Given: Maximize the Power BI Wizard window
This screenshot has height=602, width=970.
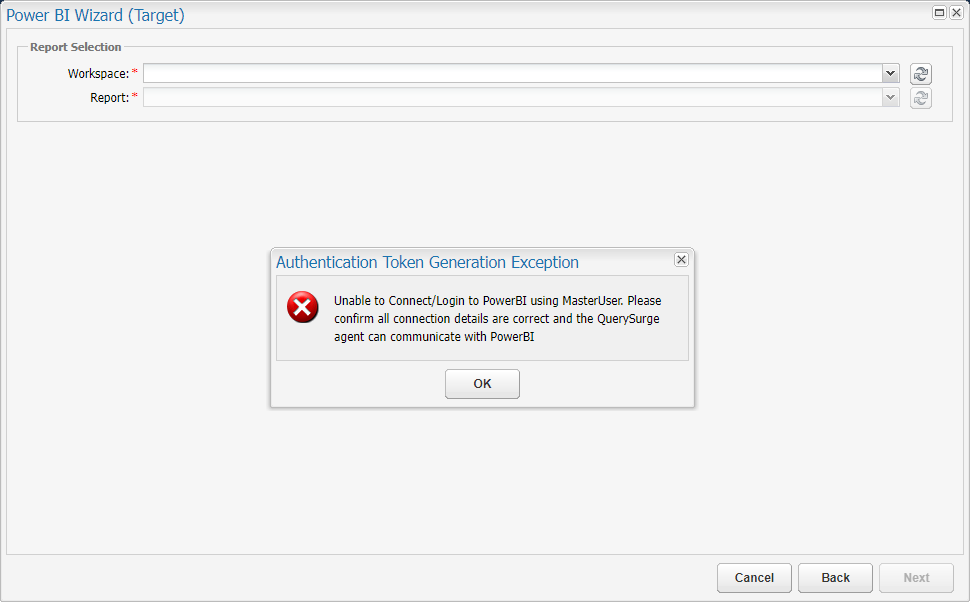Looking at the screenshot, I should (939, 12).
